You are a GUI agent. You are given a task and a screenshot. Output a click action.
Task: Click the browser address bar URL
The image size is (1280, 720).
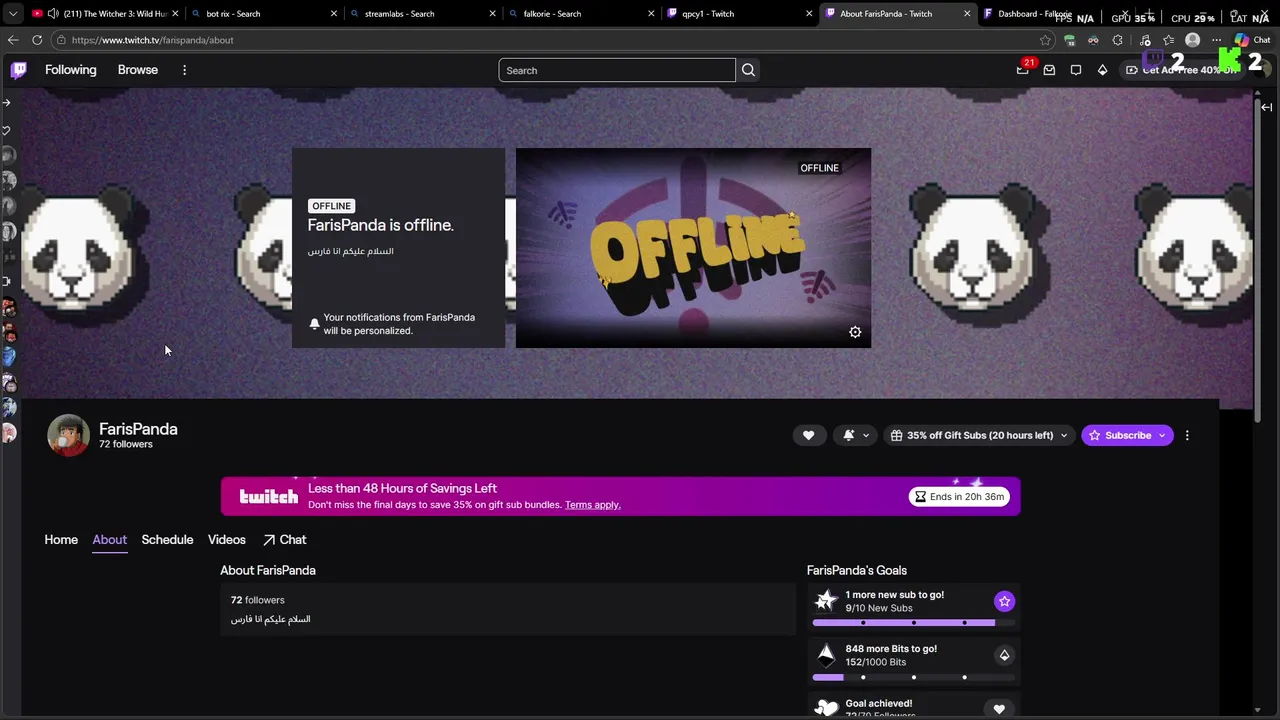pos(153,40)
